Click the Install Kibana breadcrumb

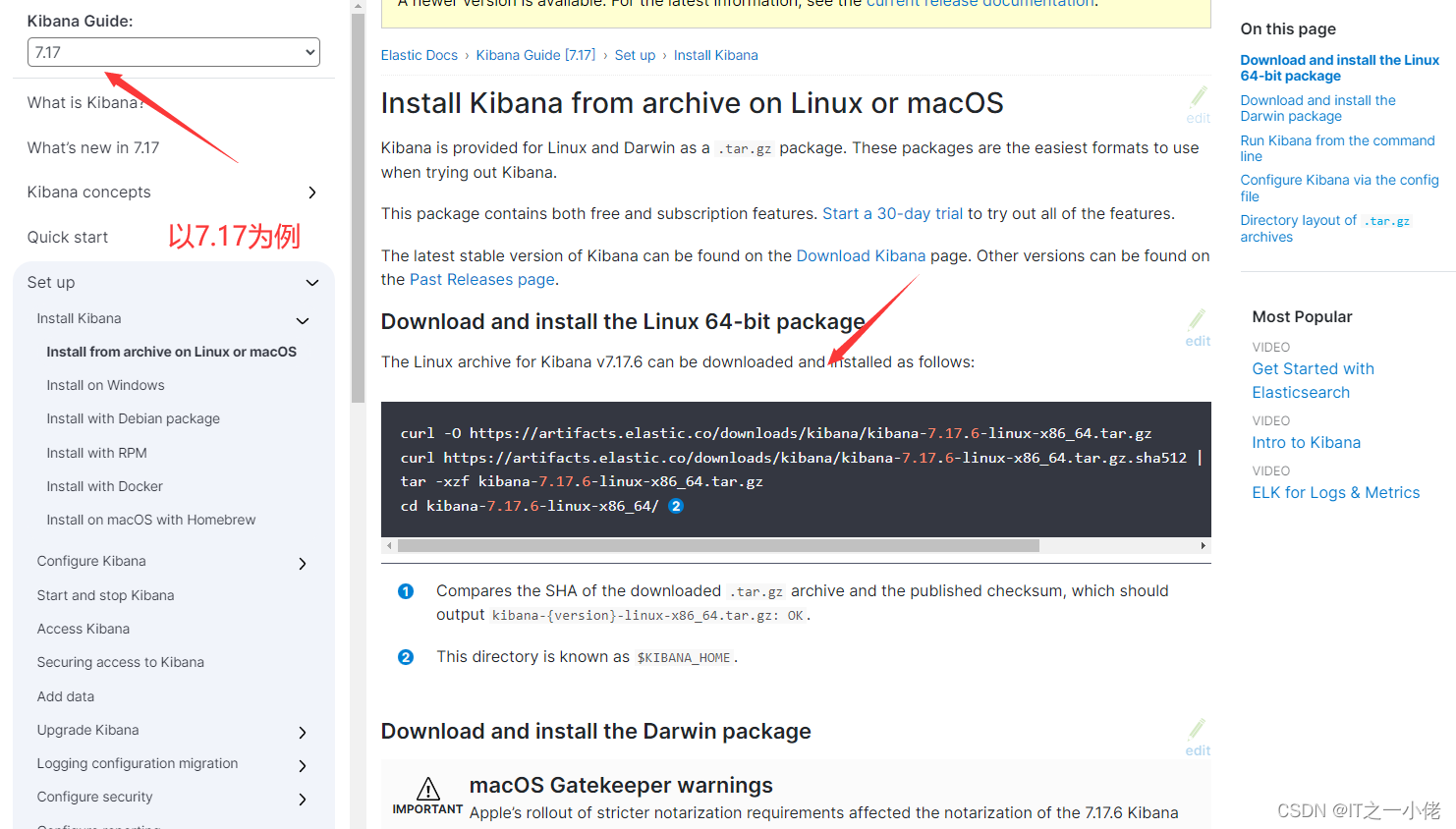pos(715,55)
